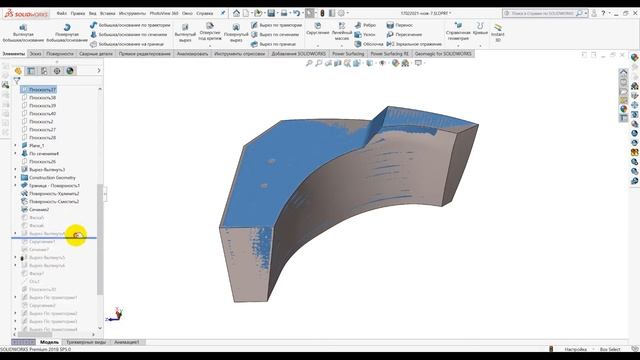Expand the manager panel tabs arrow
This screenshot has height=360, width=640.
pos(99,71)
